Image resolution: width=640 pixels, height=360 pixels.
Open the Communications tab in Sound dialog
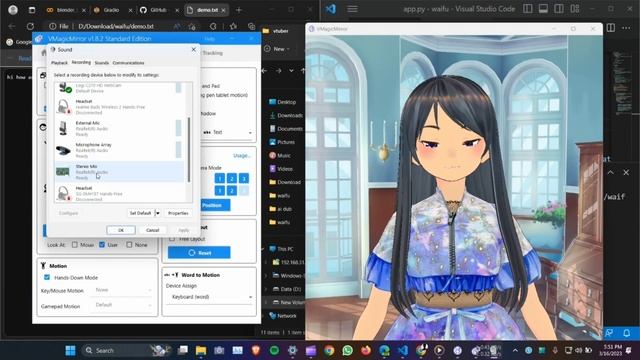128,63
